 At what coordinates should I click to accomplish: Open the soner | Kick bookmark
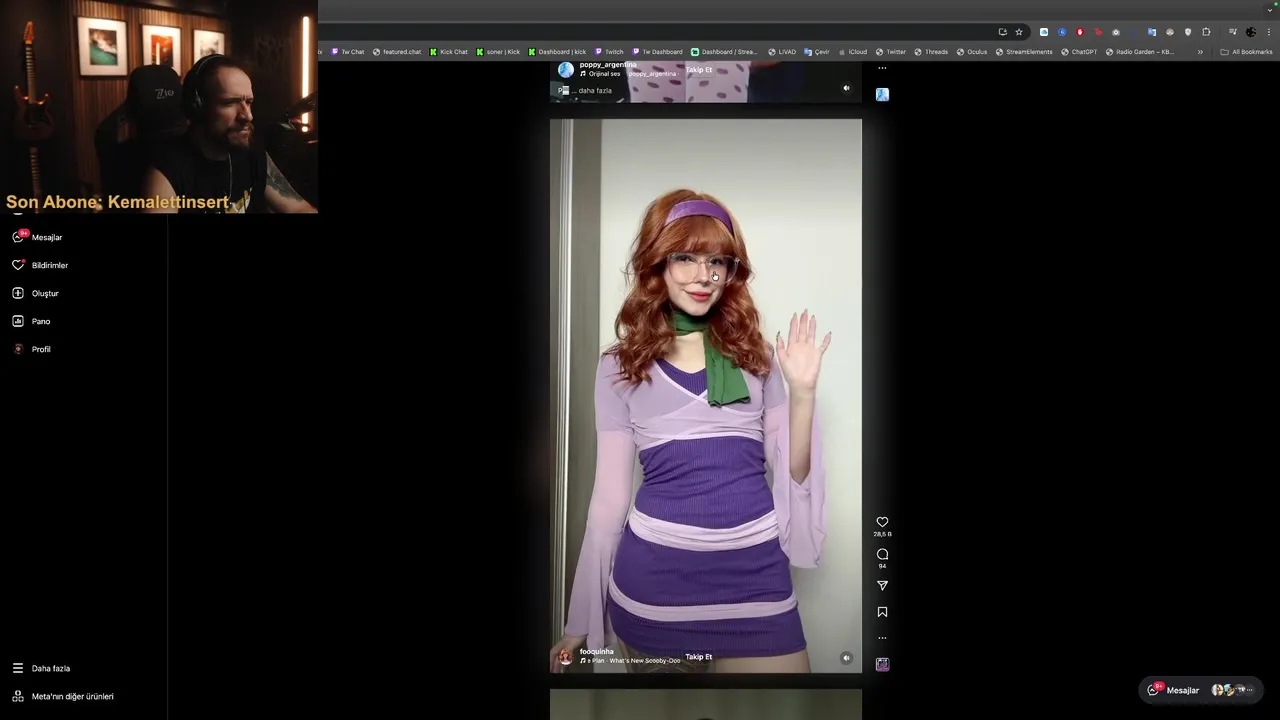498,52
